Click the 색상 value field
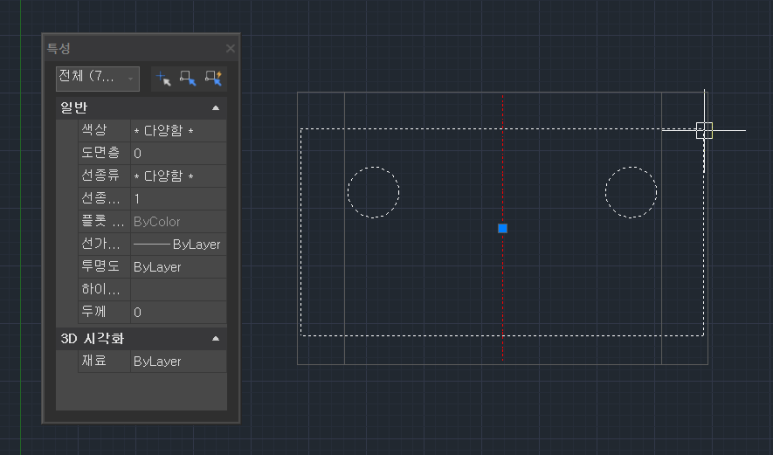Viewport: 773px width, 455px height. (178, 131)
